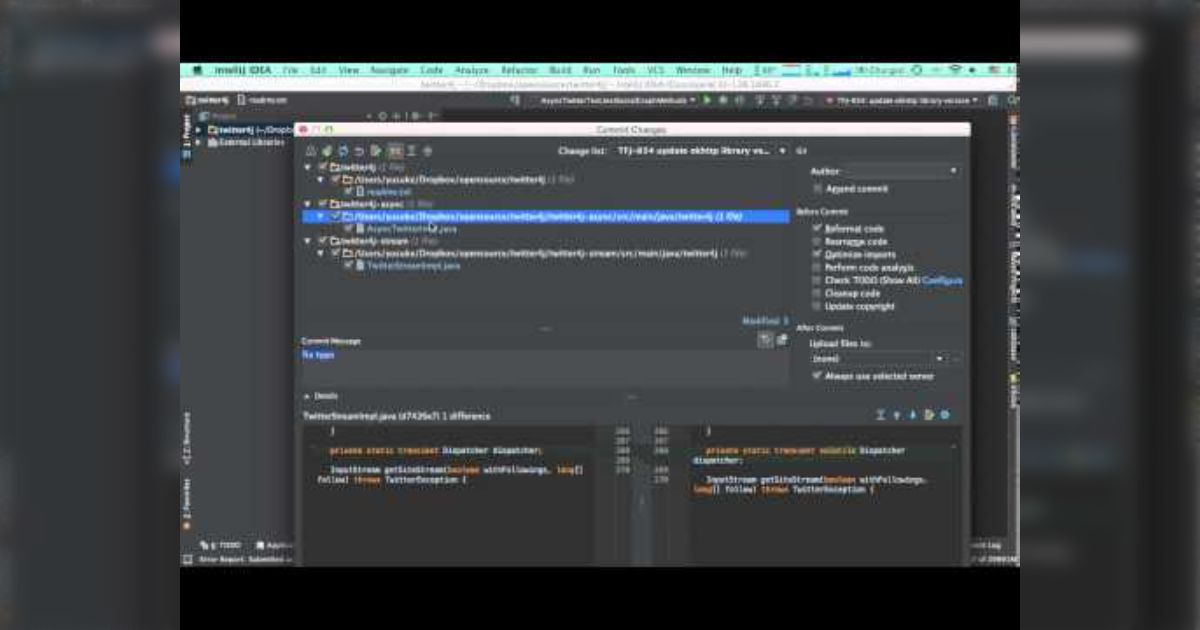Toggle the Amend commit checkbox
The width and height of the screenshot is (1200, 630).
(x=818, y=188)
